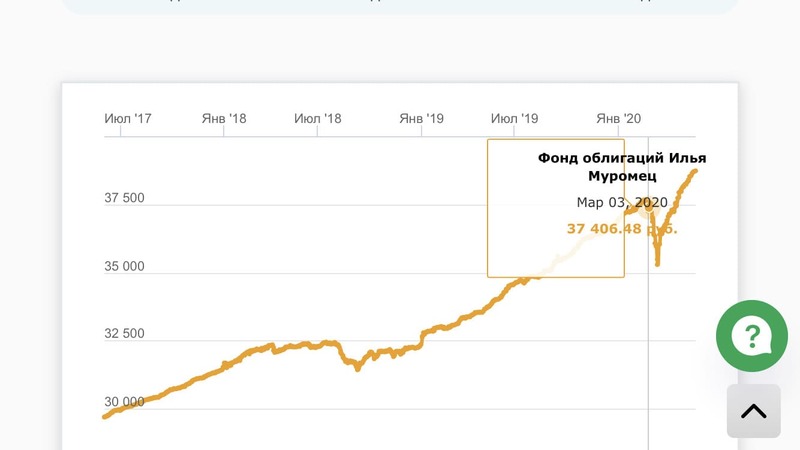Click the 35 000 value axis label
The height and width of the screenshot is (450, 800).
coord(125,266)
